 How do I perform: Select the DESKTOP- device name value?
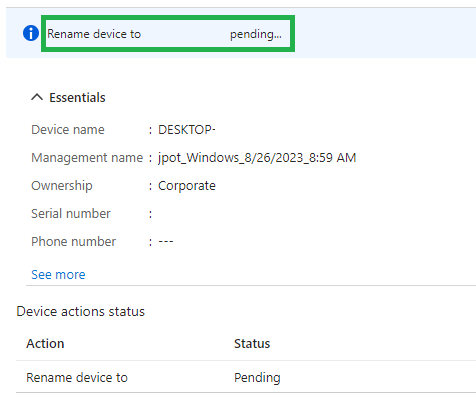pos(187,130)
